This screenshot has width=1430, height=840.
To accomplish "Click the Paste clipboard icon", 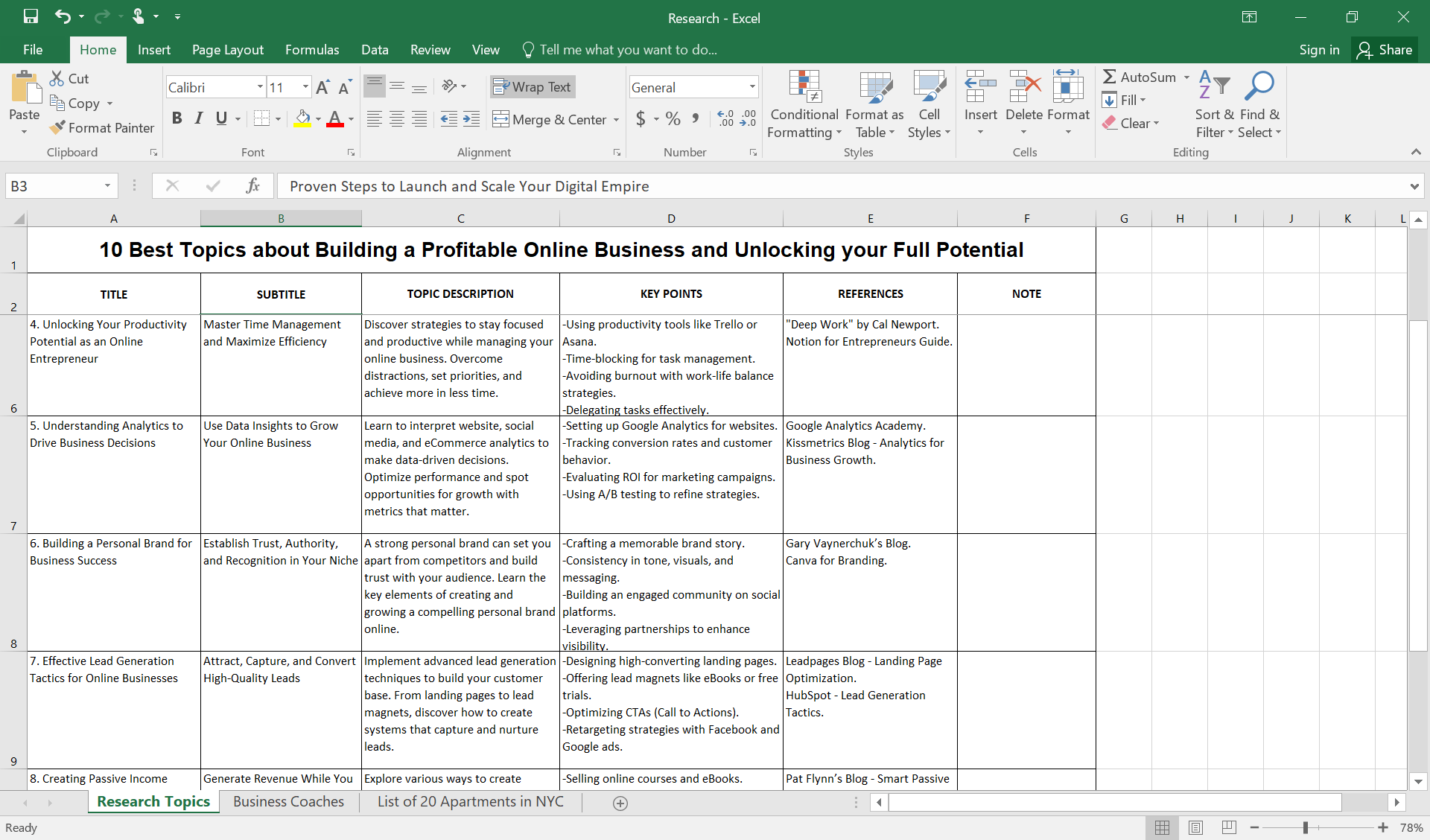I will (x=26, y=88).
